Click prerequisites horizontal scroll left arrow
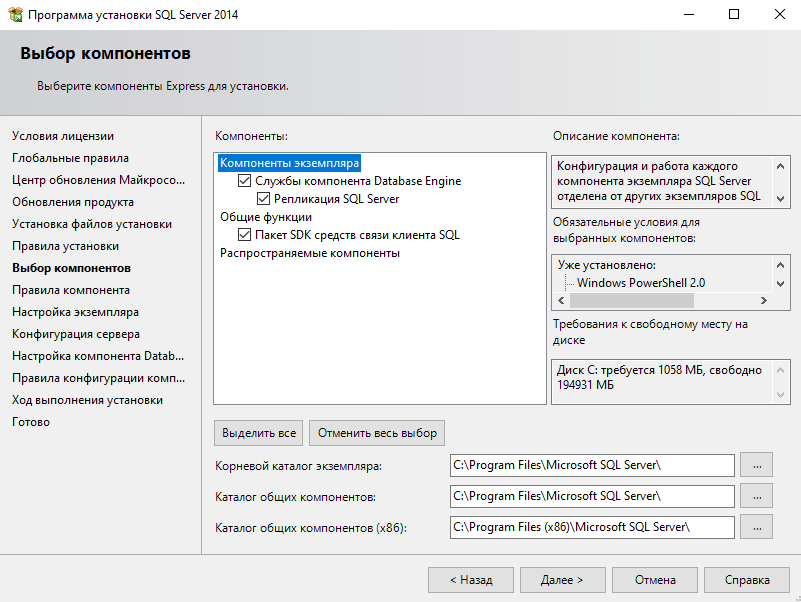Image resolution: width=801 pixels, height=602 pixels. pos(561,300)
